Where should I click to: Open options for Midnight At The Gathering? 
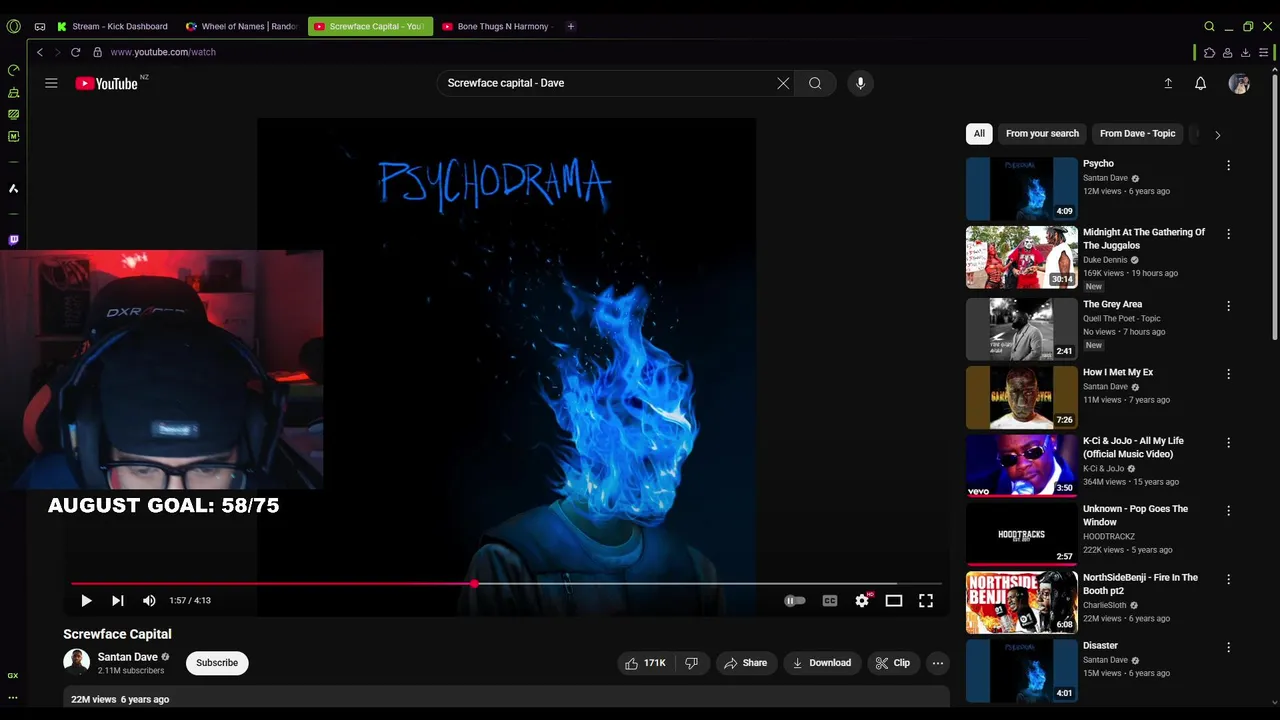click(1228, 234)
